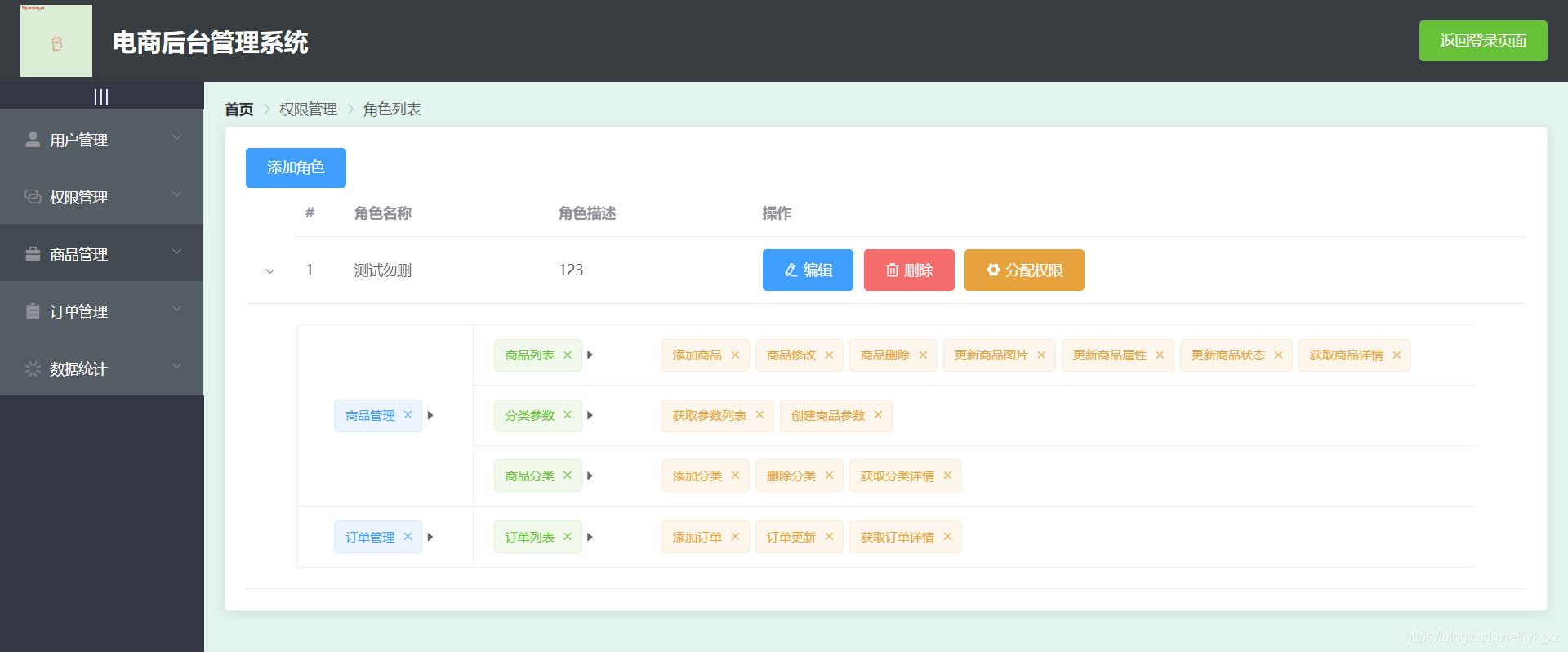Click 权限管理 in the breadcrumb
Screen dimensions: 1568x652
pyautogui.click(x=309, y=109)
